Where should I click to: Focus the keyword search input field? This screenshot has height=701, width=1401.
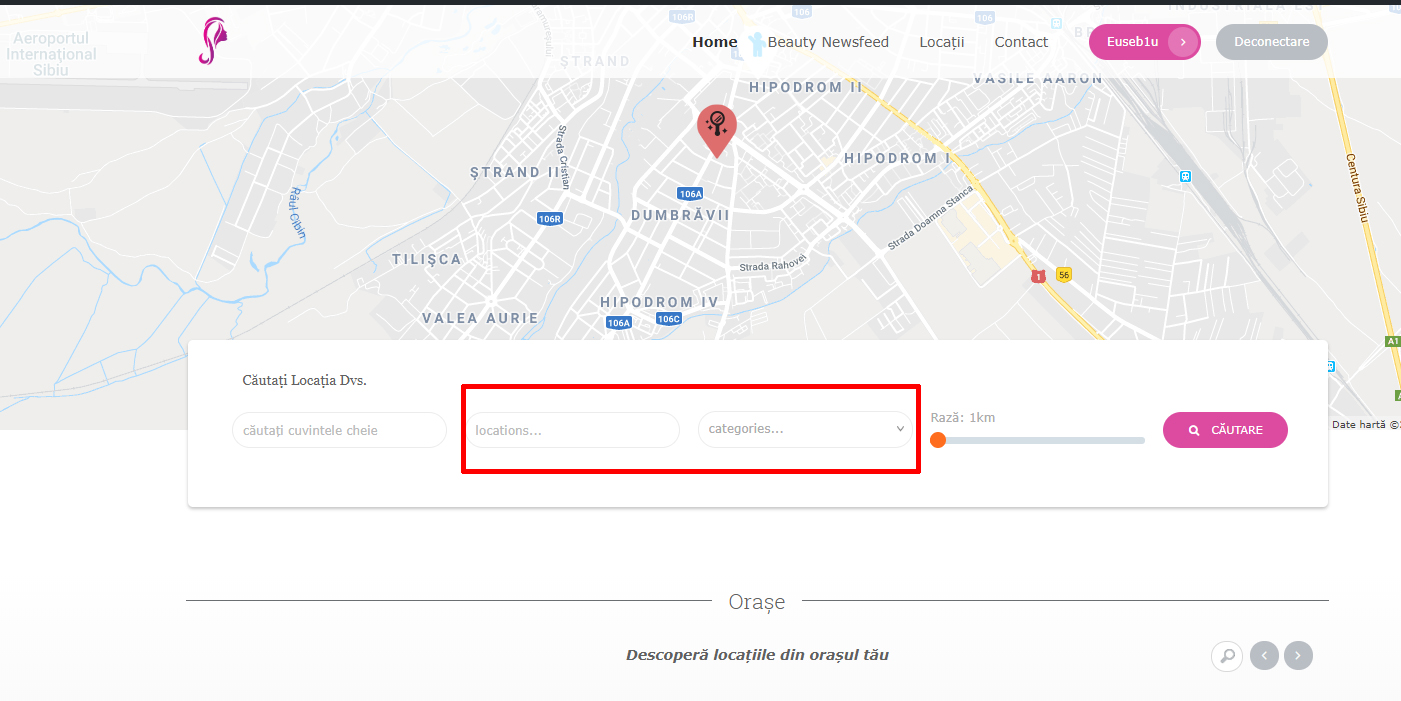(x=339, y=430)
